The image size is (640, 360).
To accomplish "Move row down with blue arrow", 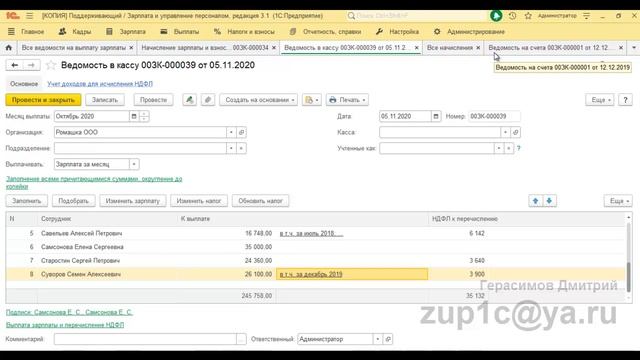I will tap(549, 201).
